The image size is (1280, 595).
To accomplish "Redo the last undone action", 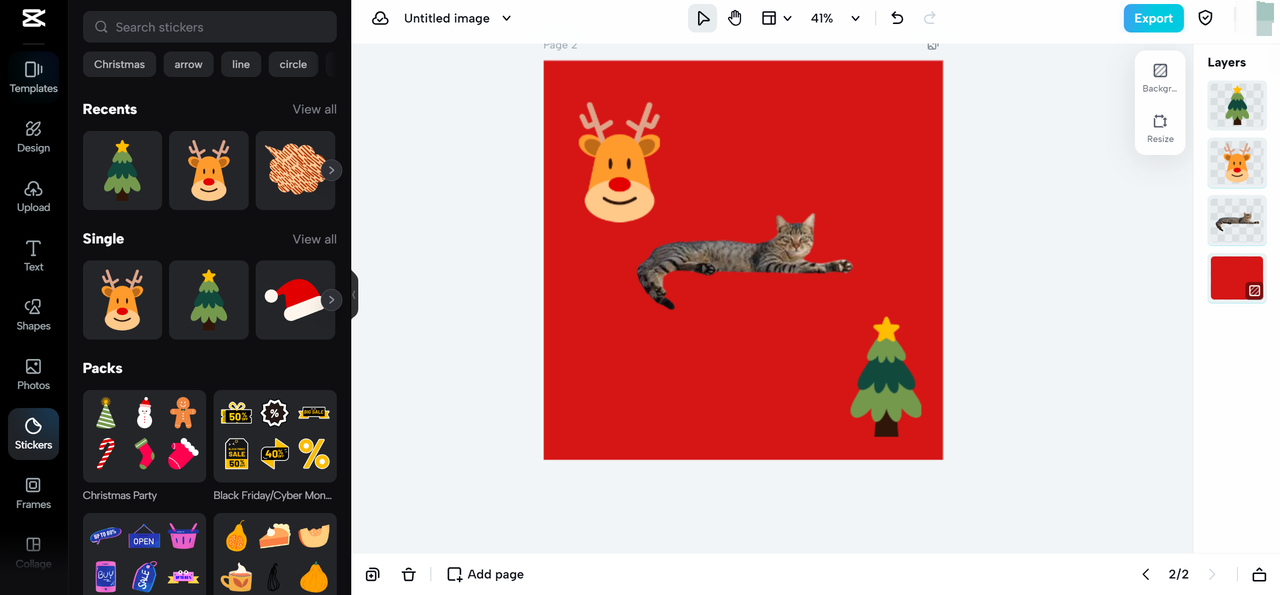I will tap(930, 18).
